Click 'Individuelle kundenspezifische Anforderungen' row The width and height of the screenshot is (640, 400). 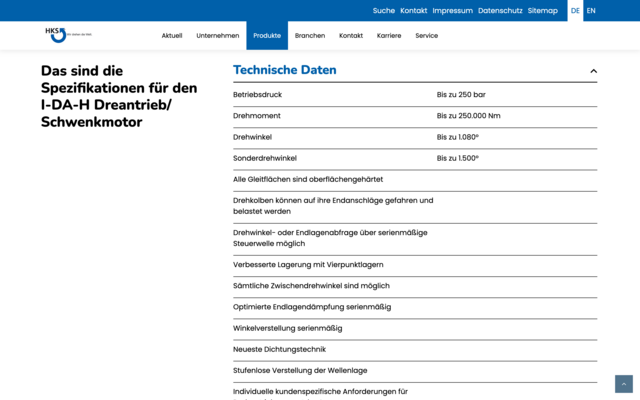pyautogui.click(x=415, y=392)
